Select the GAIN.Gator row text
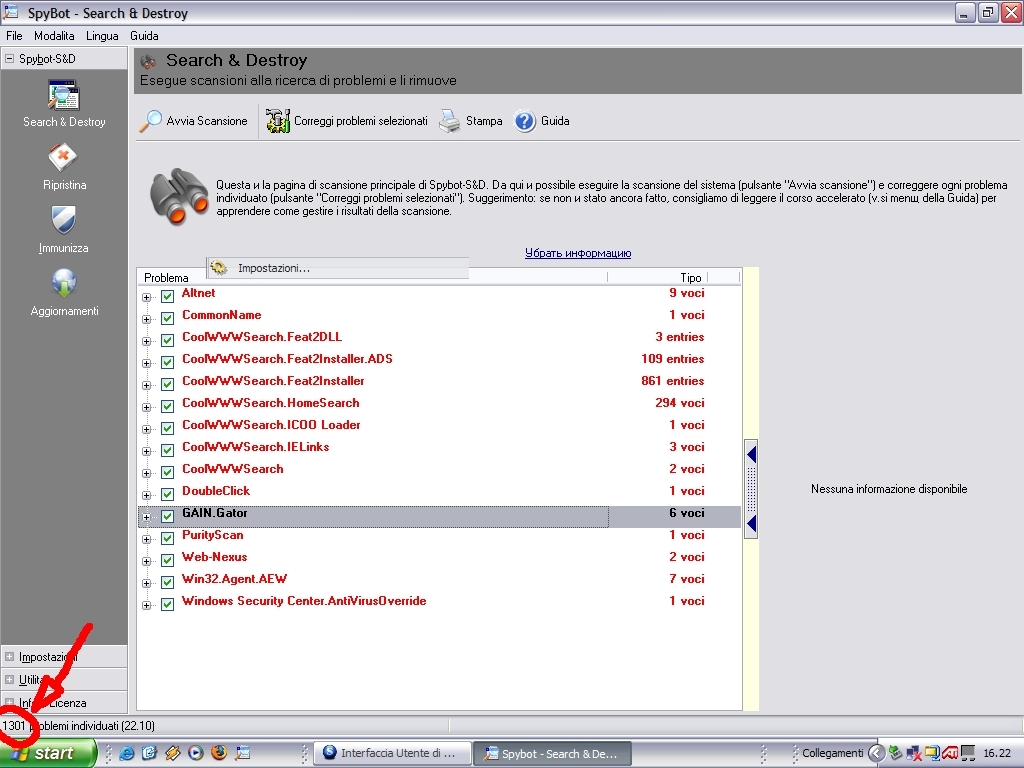 (215, 513)
